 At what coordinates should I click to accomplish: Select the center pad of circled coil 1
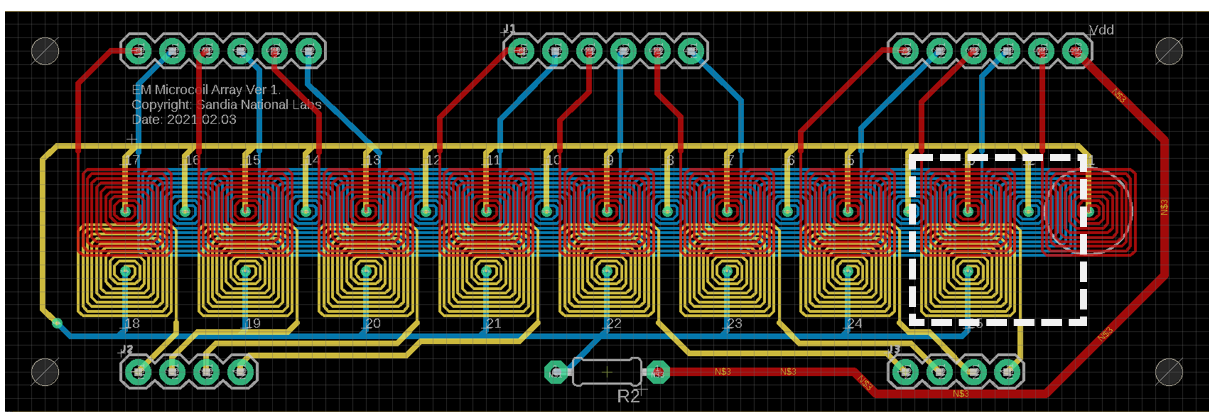(1089, 211)
